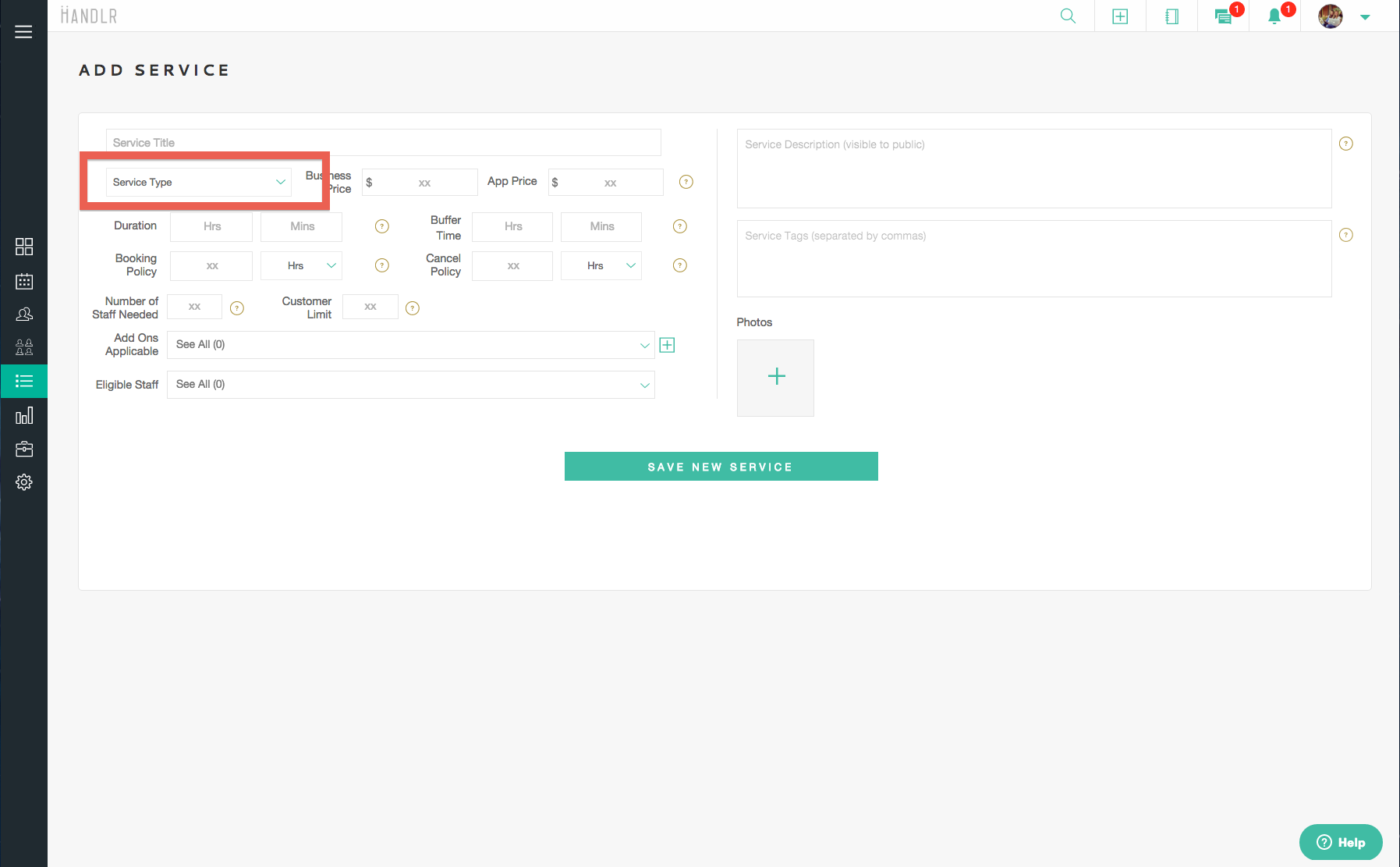Screen dimensions: 1400x867
Task: Open the dashboard grid icon in sidebar
Action: (24, 247)
